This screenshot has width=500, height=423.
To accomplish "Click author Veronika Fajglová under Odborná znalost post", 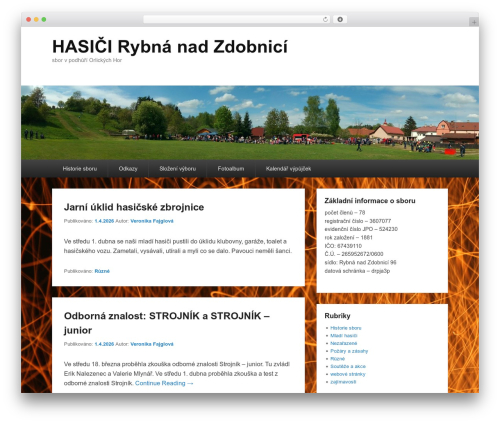I will coord(152,344).
